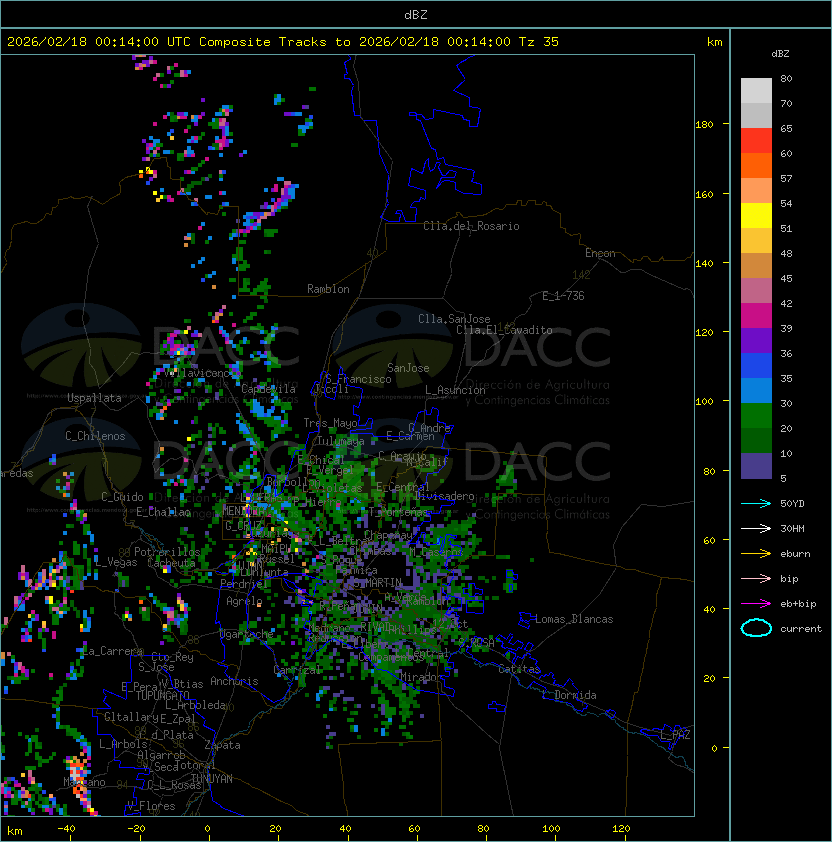832x842 pixels.
Task: Click the 'L_PAZ' place label
Action: point(675,735)
